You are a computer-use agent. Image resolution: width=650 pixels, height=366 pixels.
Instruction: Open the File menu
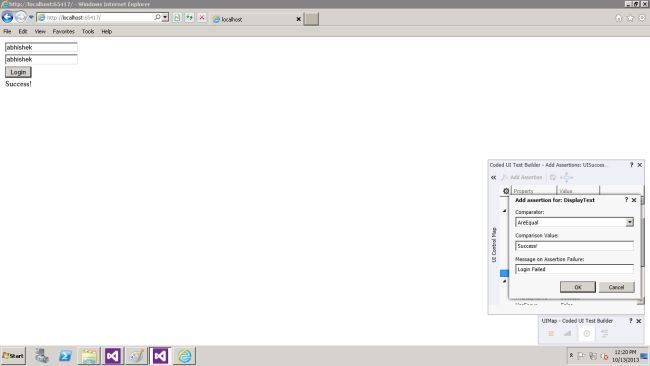click(7, 32)
